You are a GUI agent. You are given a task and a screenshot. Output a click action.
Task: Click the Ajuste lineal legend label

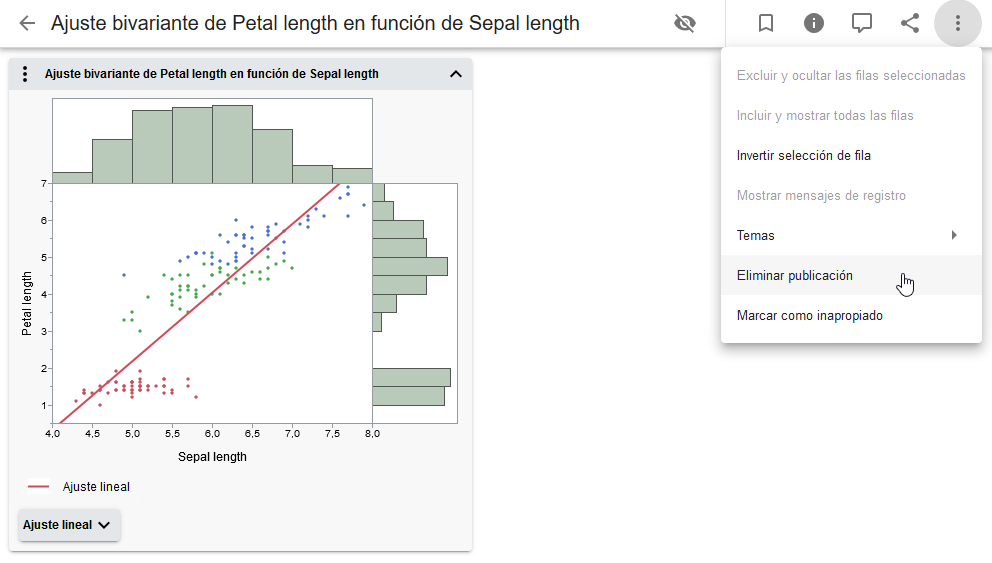click(96, 487)
